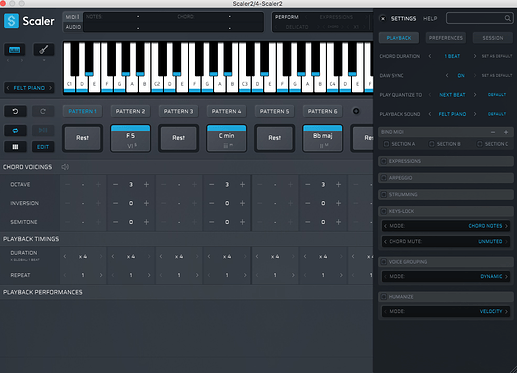Toggle the Voice Grouping option
Viewport: 517px width, 373px height.
click(x=384, y=262)
